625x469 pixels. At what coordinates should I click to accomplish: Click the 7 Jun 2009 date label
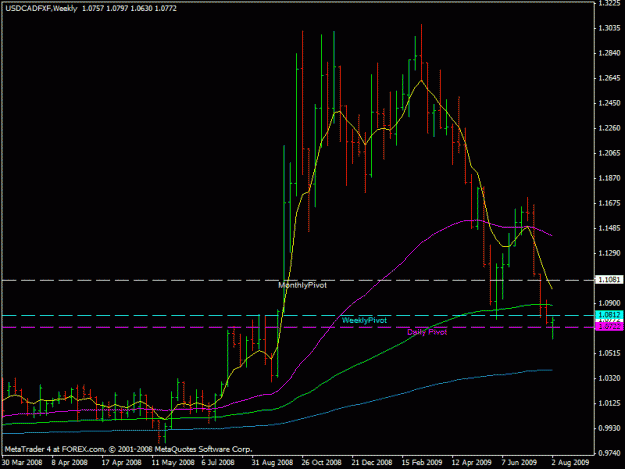tap(519, 463)
